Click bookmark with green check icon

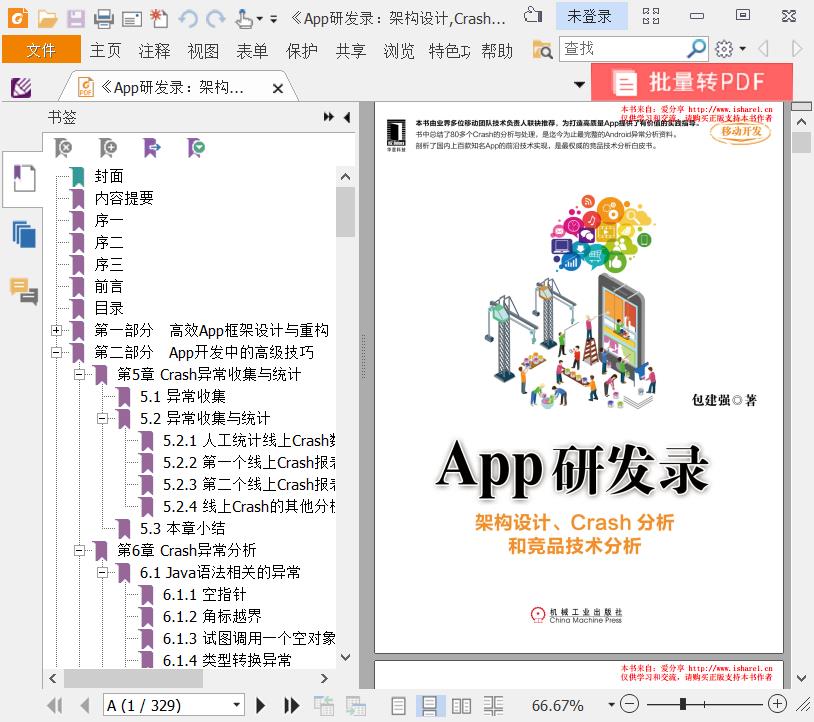(196, 148)
